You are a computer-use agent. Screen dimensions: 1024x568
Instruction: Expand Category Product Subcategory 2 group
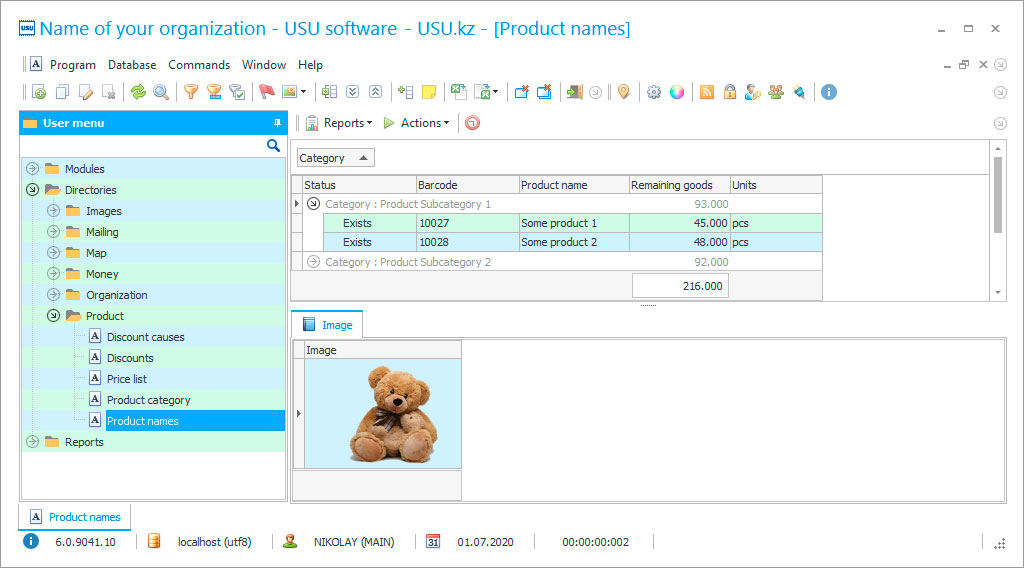pyautogui.click(x=313, y=262)
